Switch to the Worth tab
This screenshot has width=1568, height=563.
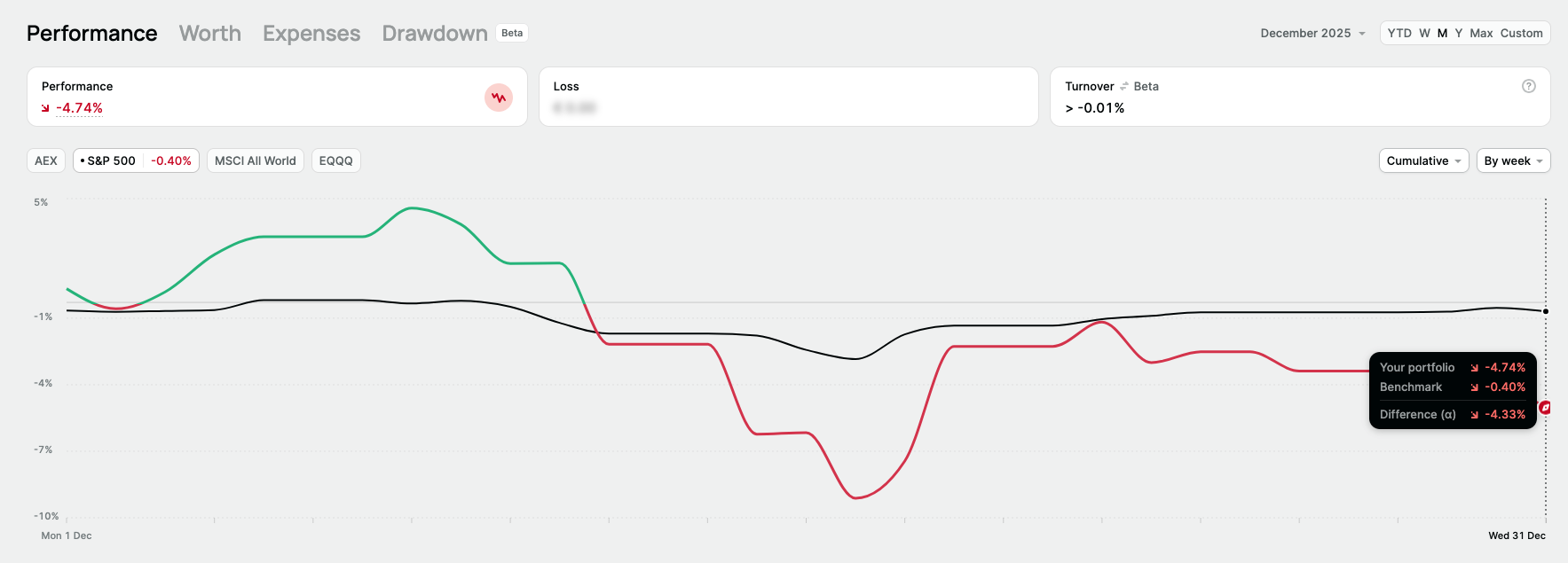point(210,33)
